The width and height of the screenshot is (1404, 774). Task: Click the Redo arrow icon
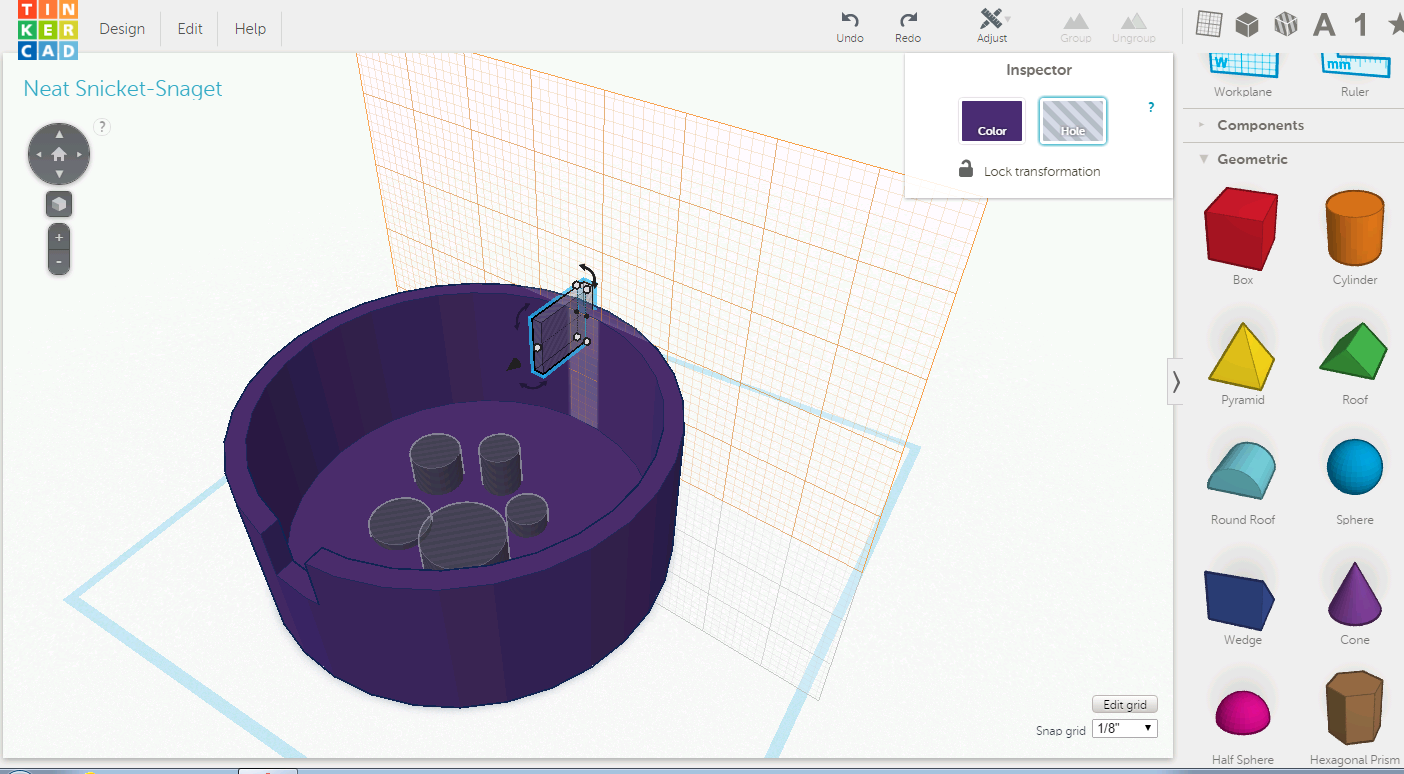(x=908, y=20)
